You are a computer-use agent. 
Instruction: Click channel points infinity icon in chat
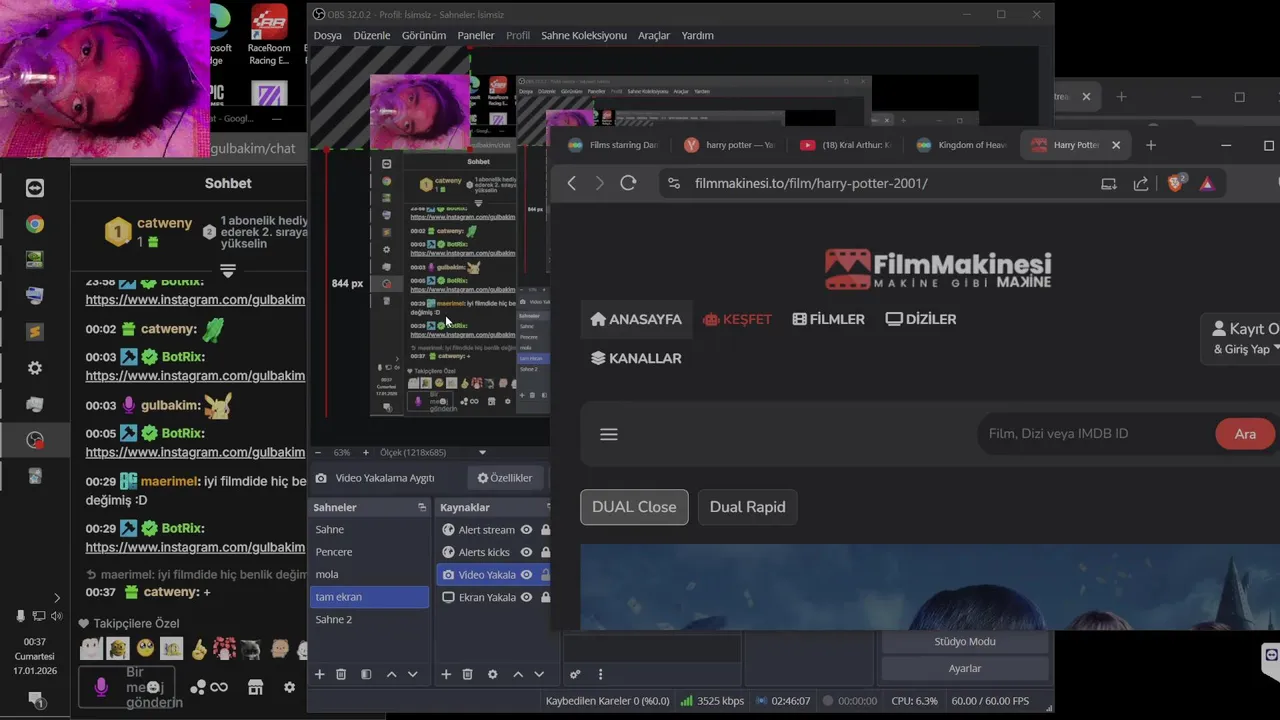tap(218, 687)
